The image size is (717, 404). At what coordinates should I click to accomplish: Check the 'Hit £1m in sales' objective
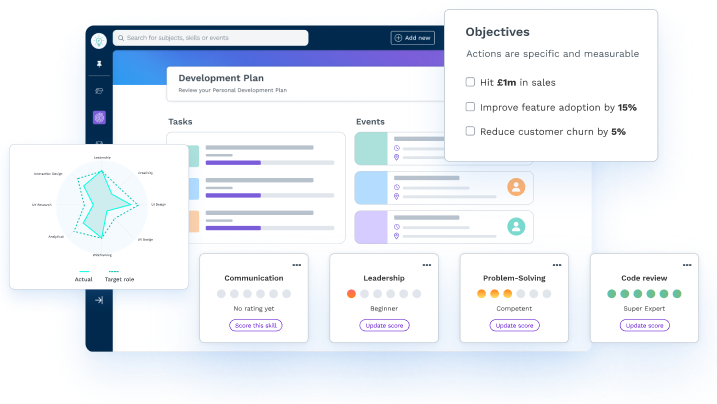click(x=471, y=82)
